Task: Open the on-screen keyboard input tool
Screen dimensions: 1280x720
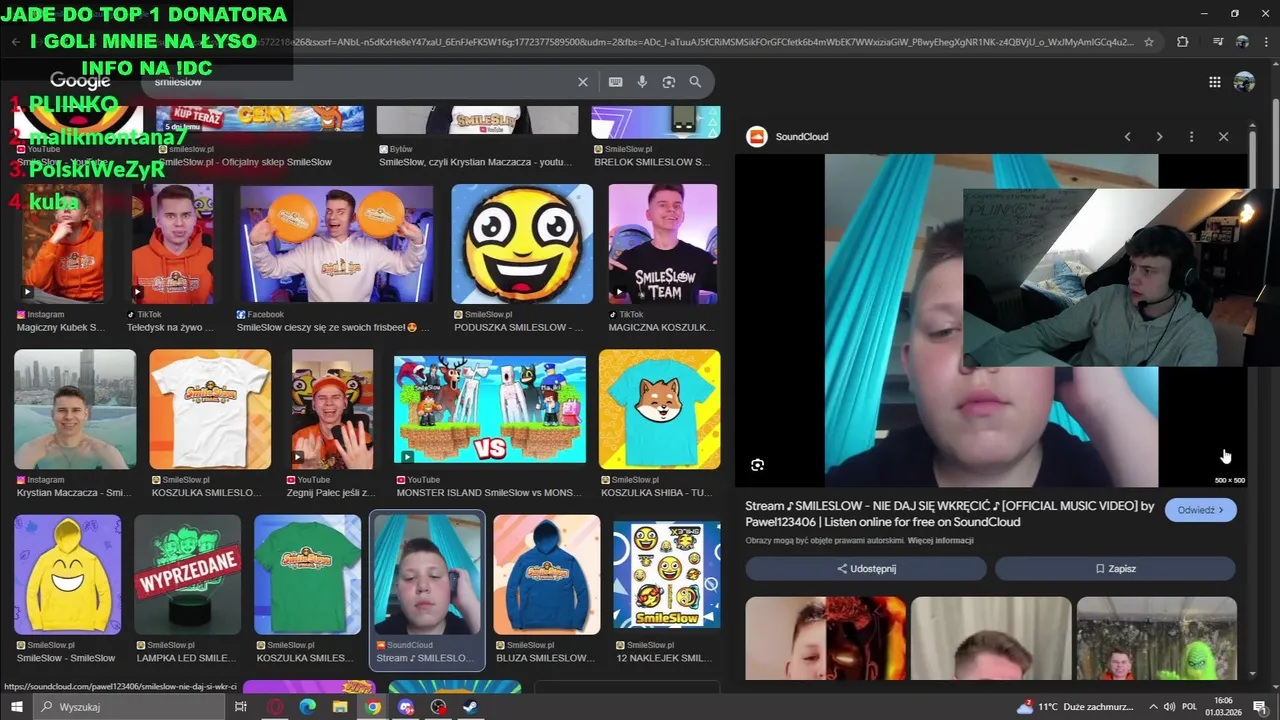Action: pos(616,82)
